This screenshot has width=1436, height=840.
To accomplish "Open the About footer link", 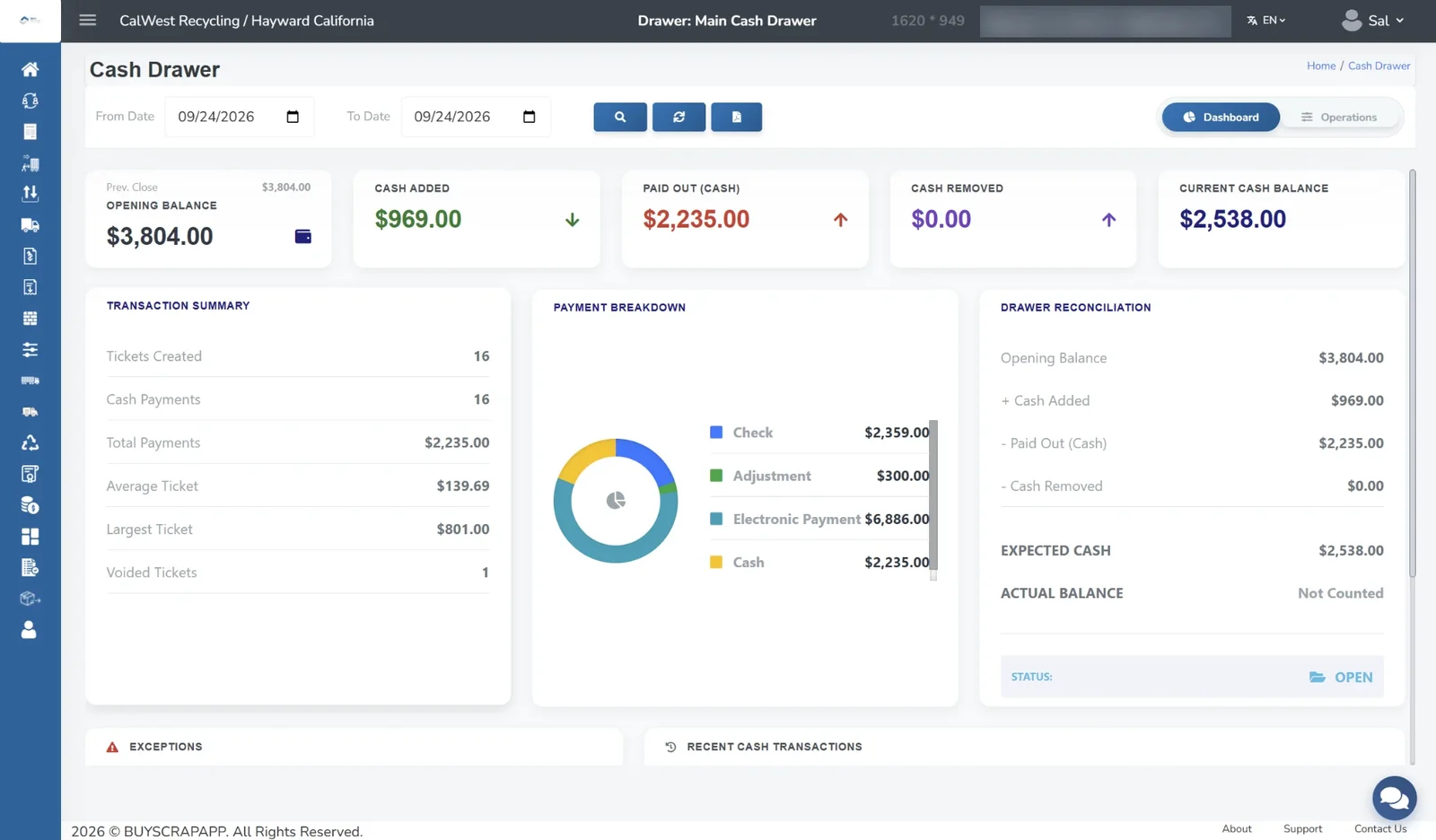I will 1237,828.
